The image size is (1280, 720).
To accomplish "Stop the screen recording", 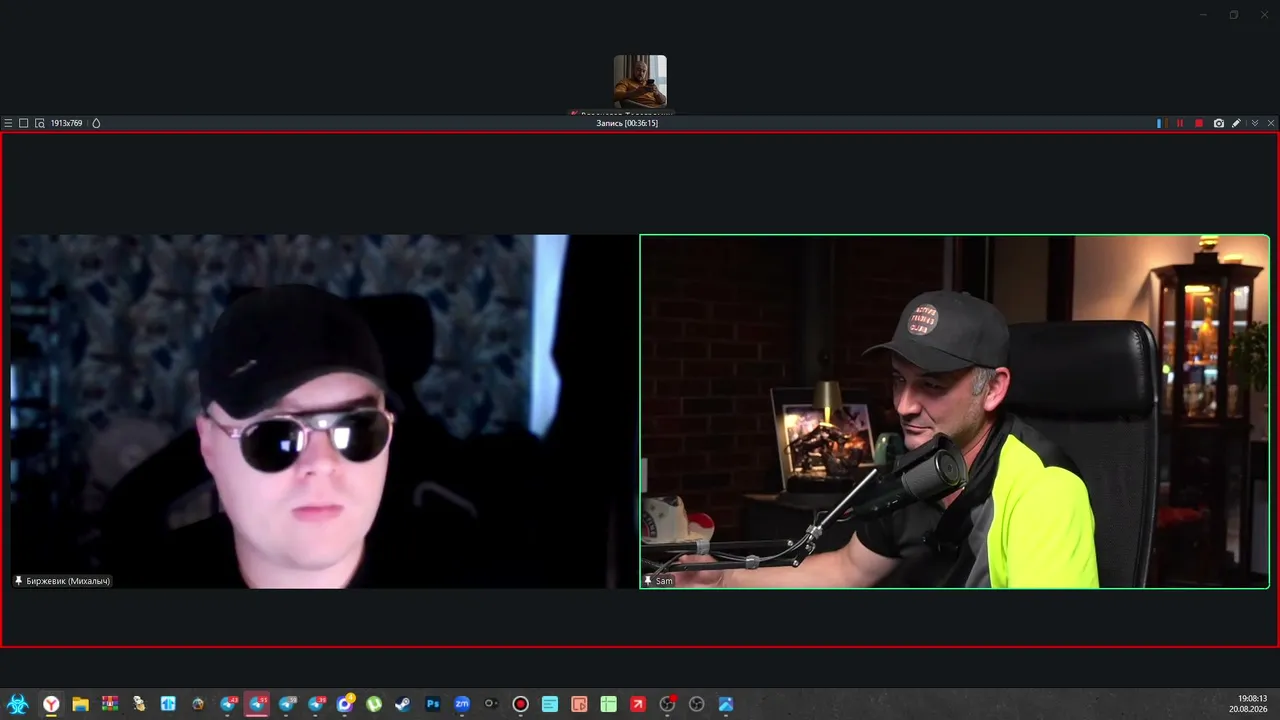I will [1199, 123].
